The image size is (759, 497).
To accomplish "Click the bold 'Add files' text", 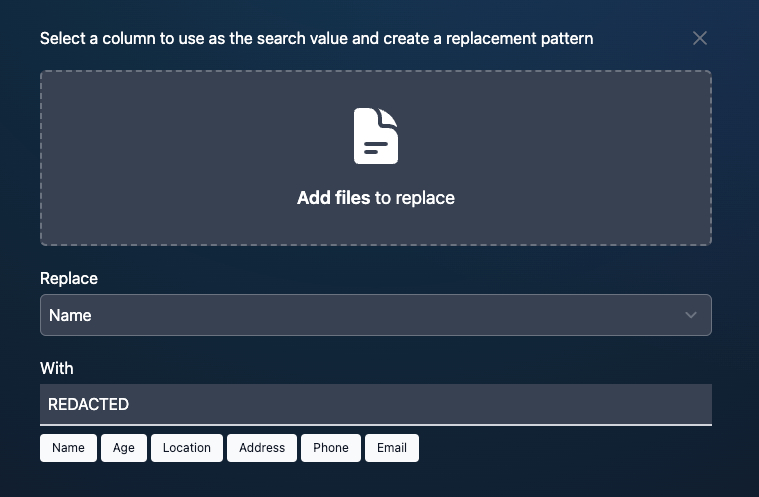I will click(x=333, y=198).
